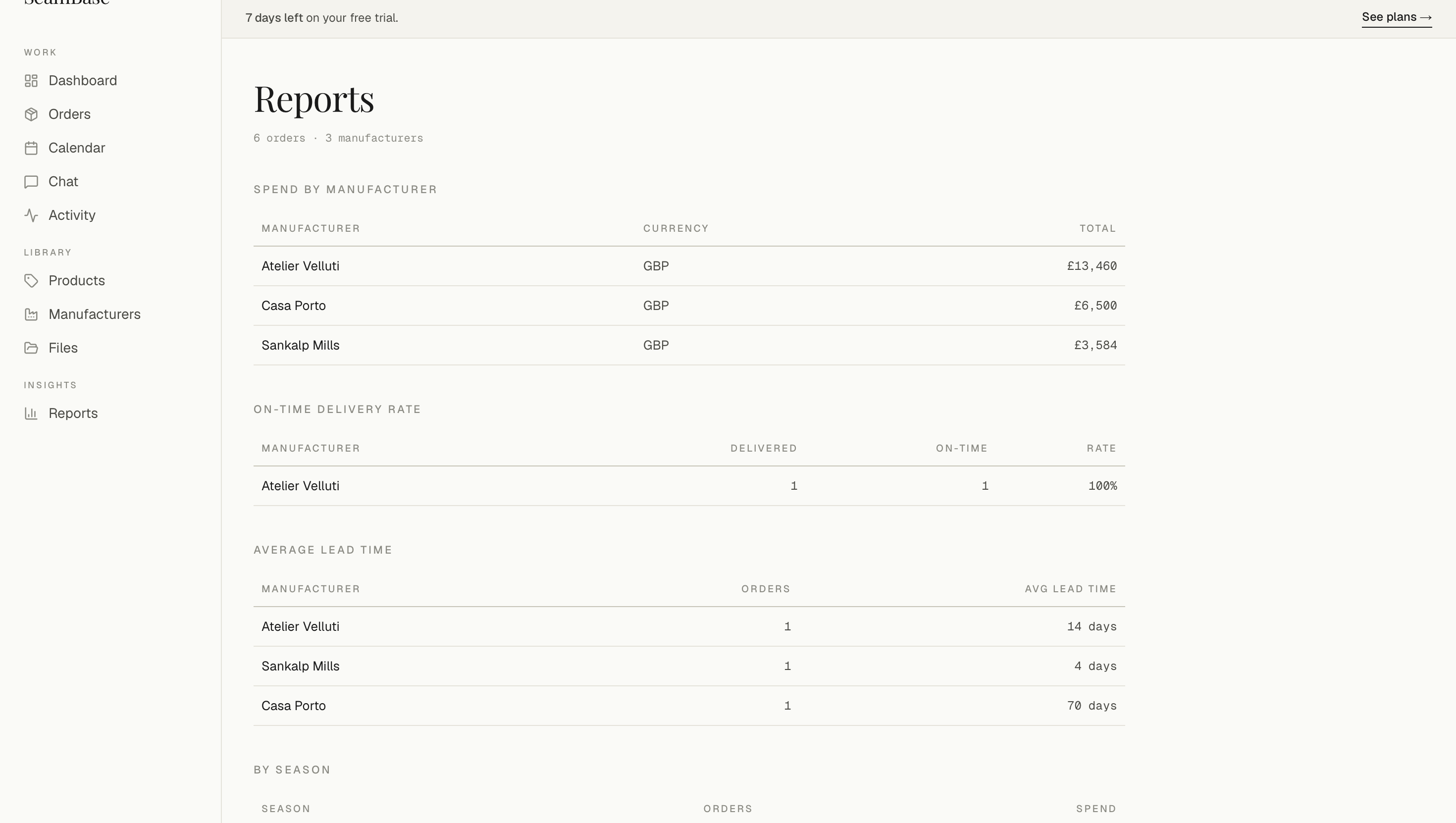Screen dimensions: 1456x823
Task: Click the On-Time Delivery Rate heading
Action: coord(337,409)
